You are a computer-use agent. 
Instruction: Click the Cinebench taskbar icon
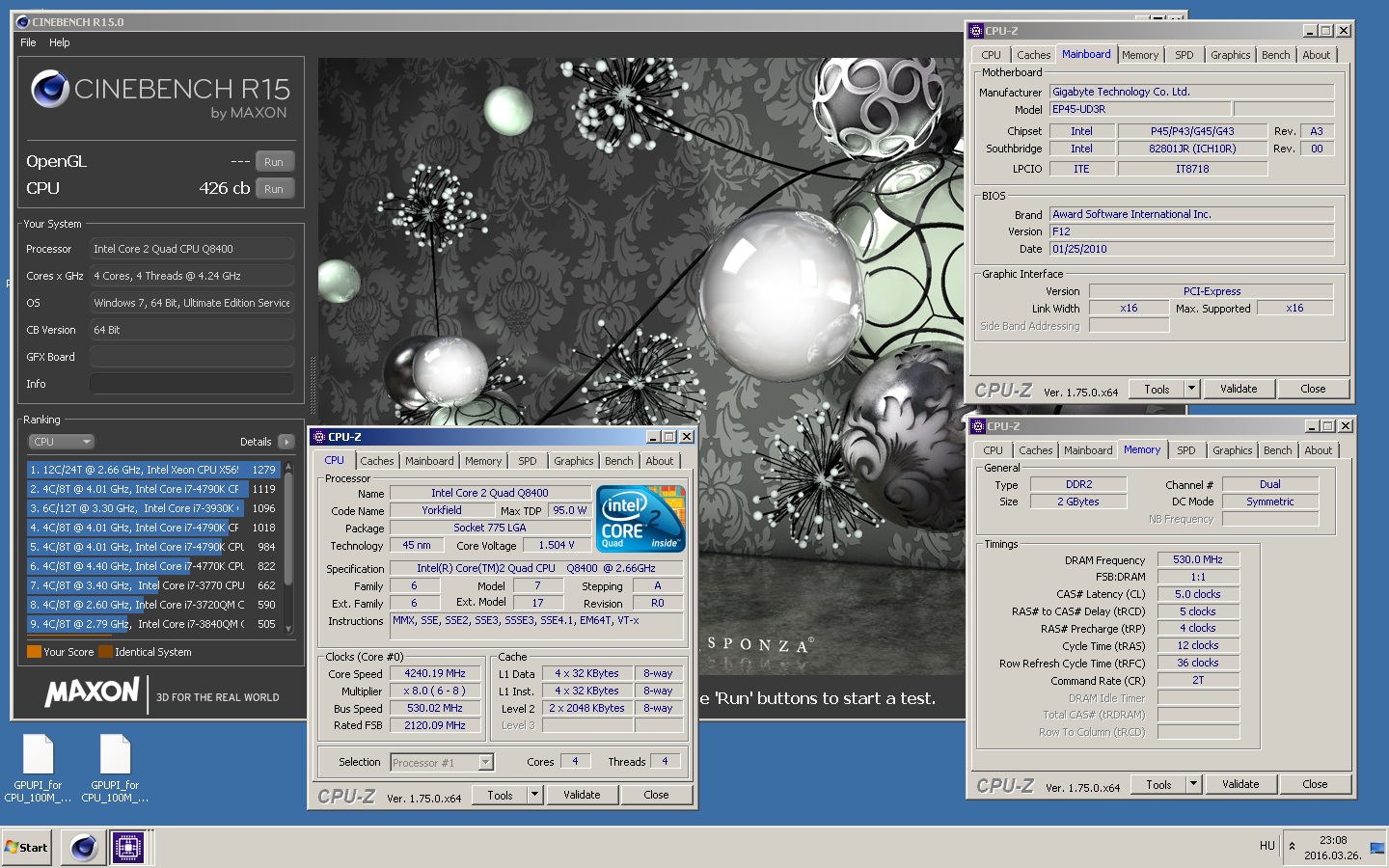tap(84, 848)
